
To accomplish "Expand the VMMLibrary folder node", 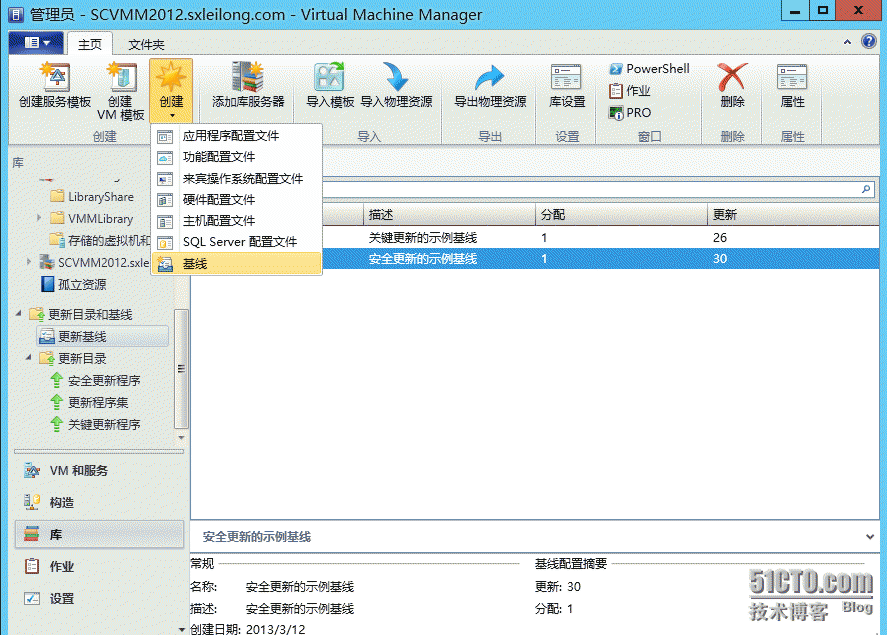I will pyautogui.click(x=39, y=218).
